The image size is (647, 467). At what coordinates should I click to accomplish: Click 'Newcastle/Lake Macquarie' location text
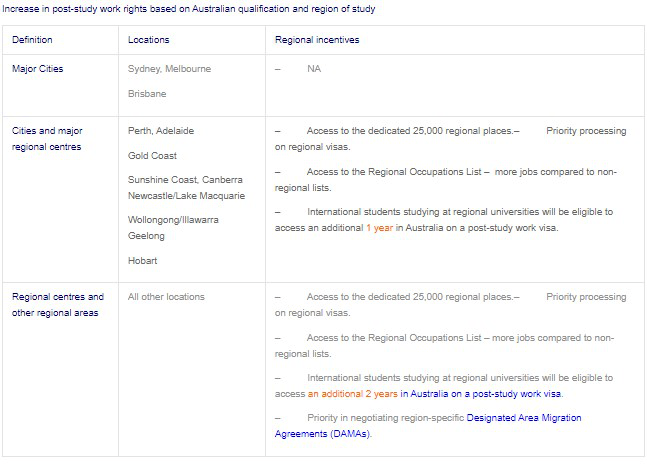(x=187, y=196)
